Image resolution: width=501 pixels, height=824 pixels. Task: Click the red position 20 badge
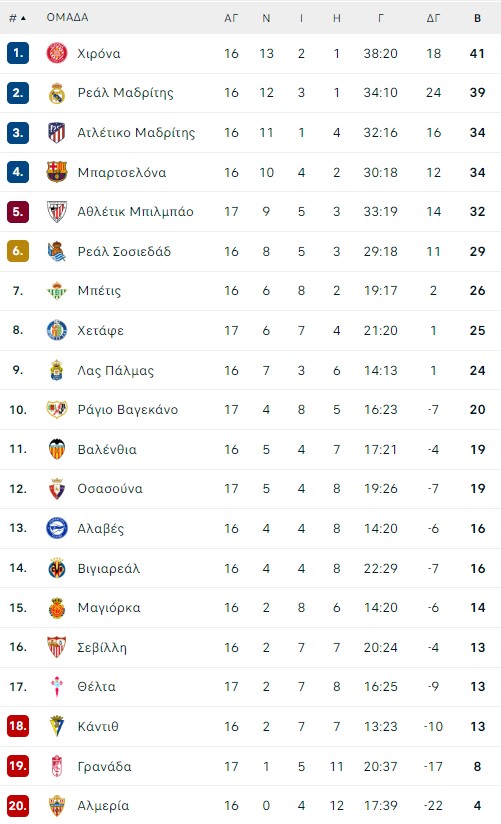(18, 806)
